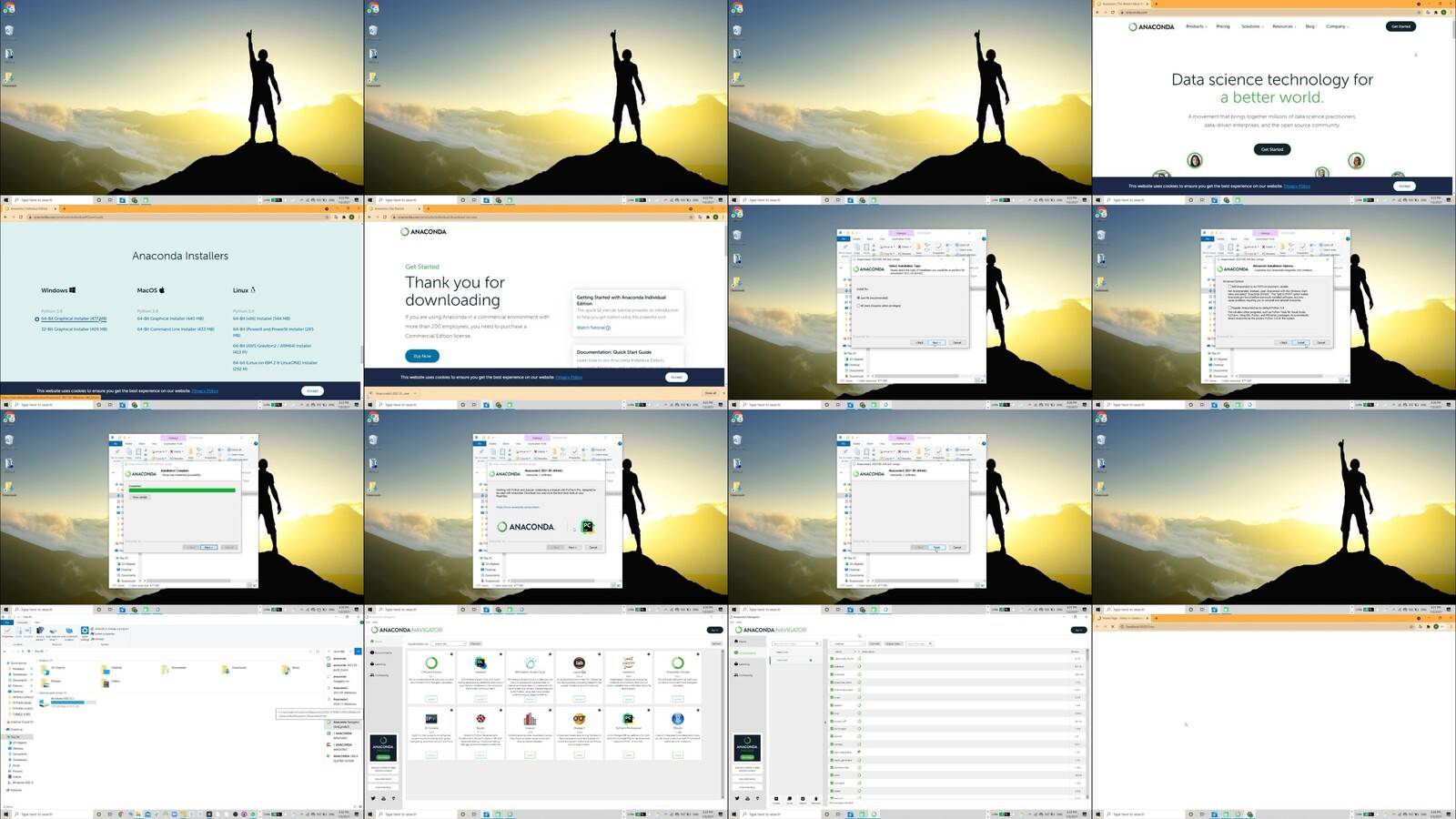Click PyCharm icon in the Anaconda setup dialog

click(x=587, y=526)
